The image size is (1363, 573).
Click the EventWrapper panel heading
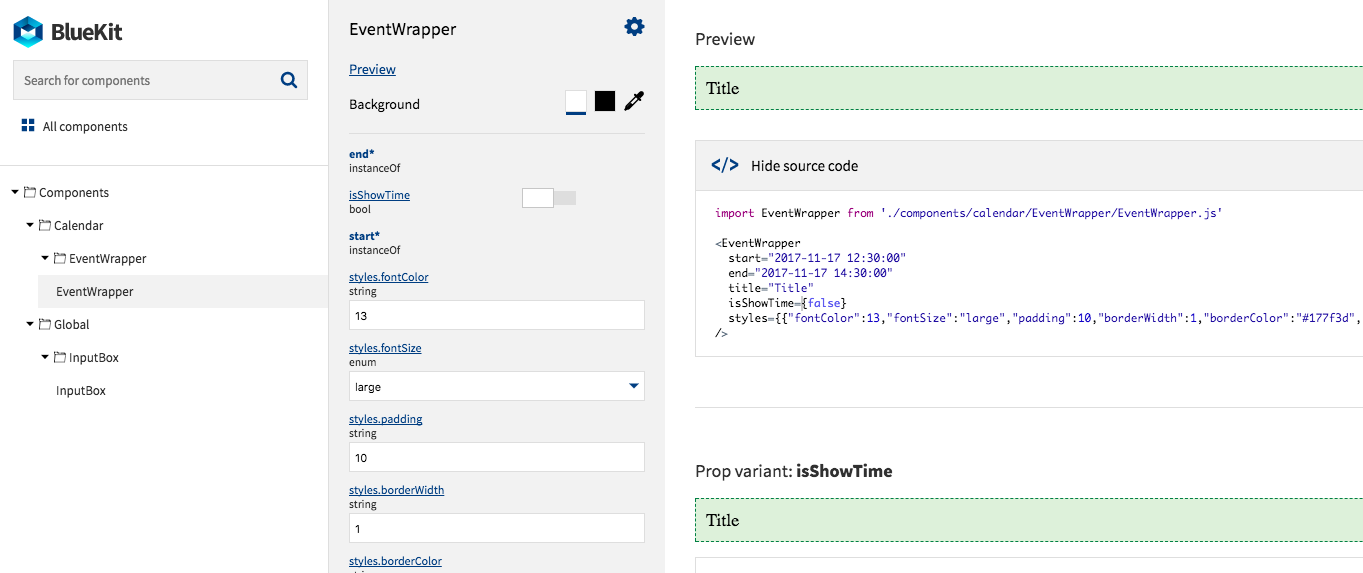coord(402,29)
